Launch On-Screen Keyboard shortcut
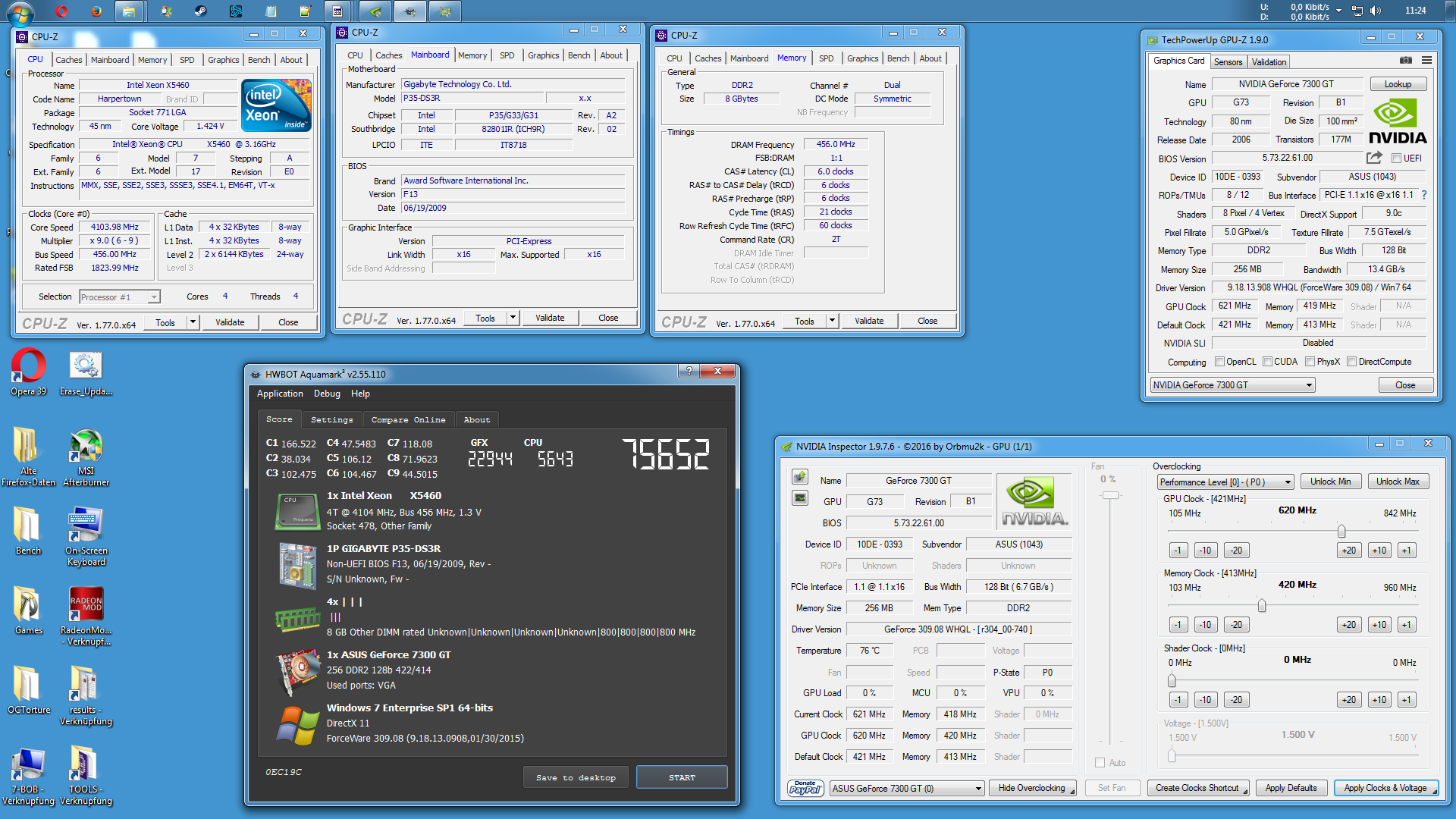The width and height of the screenshot is (1456, 819). 86,536
